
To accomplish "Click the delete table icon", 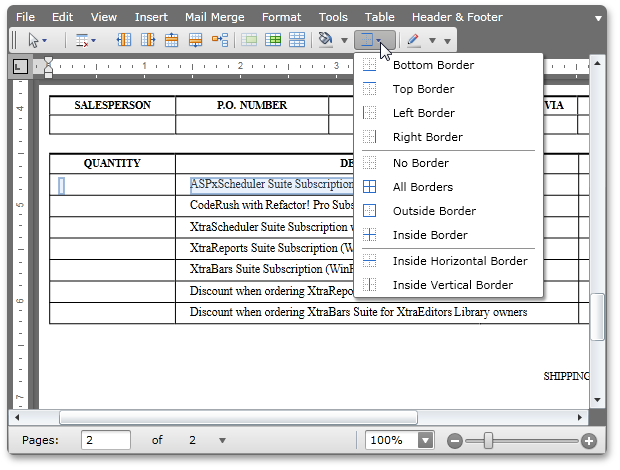I will 82,40.
